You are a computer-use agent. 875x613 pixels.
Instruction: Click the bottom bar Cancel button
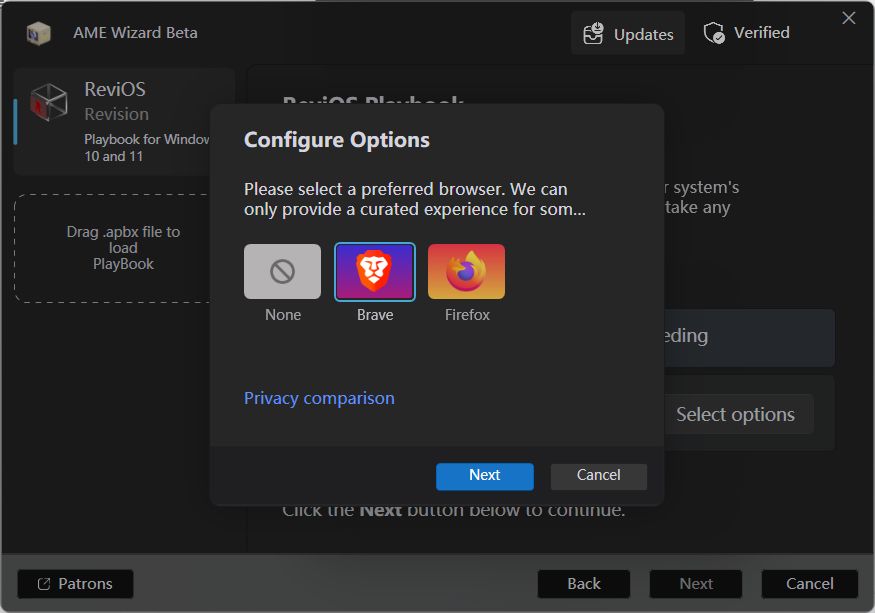(x=810, y=584)
